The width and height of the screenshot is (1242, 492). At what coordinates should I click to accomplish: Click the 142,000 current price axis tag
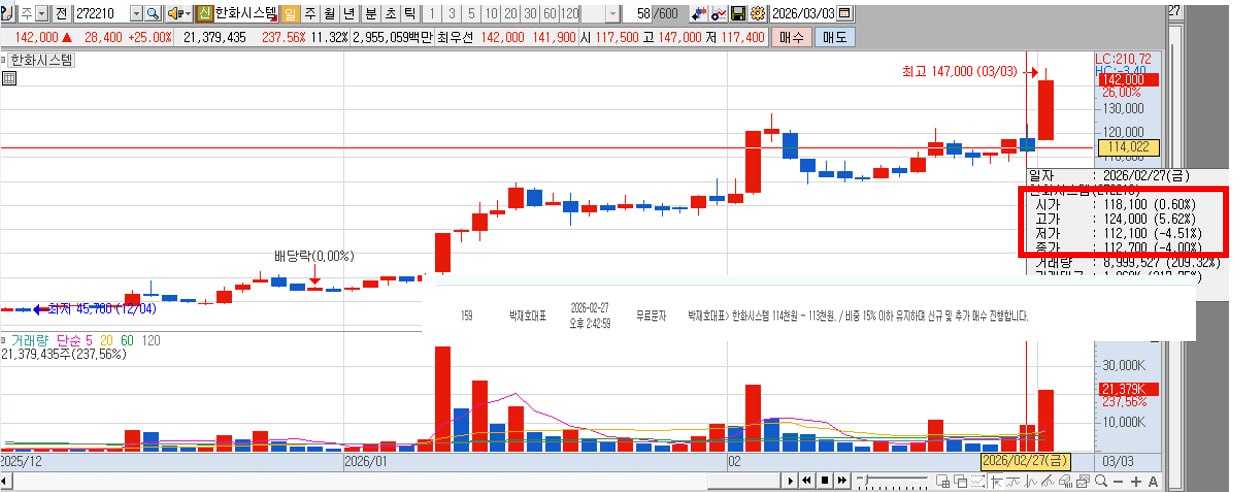coord(1127,79)
